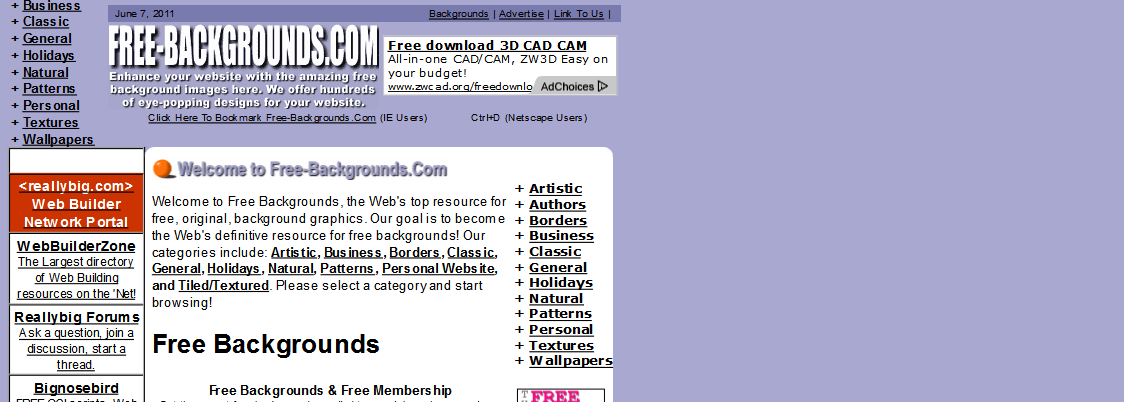Open Classic in the left sidebar menu
Screen dimensions: 1124x402
tap(46, 21)
